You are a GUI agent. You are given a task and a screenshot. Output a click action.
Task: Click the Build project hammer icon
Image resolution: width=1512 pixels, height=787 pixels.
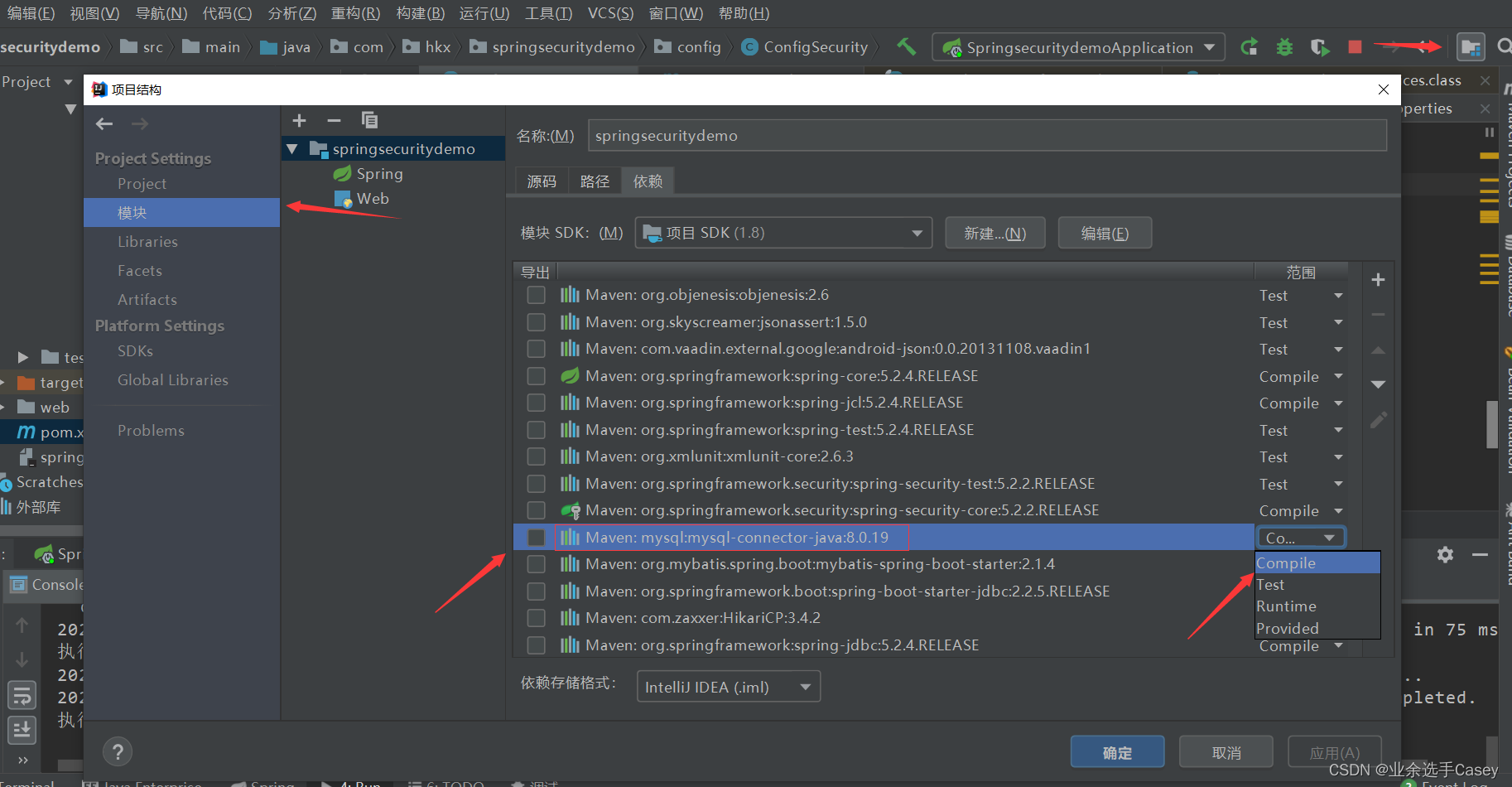(x=906, y=46)
